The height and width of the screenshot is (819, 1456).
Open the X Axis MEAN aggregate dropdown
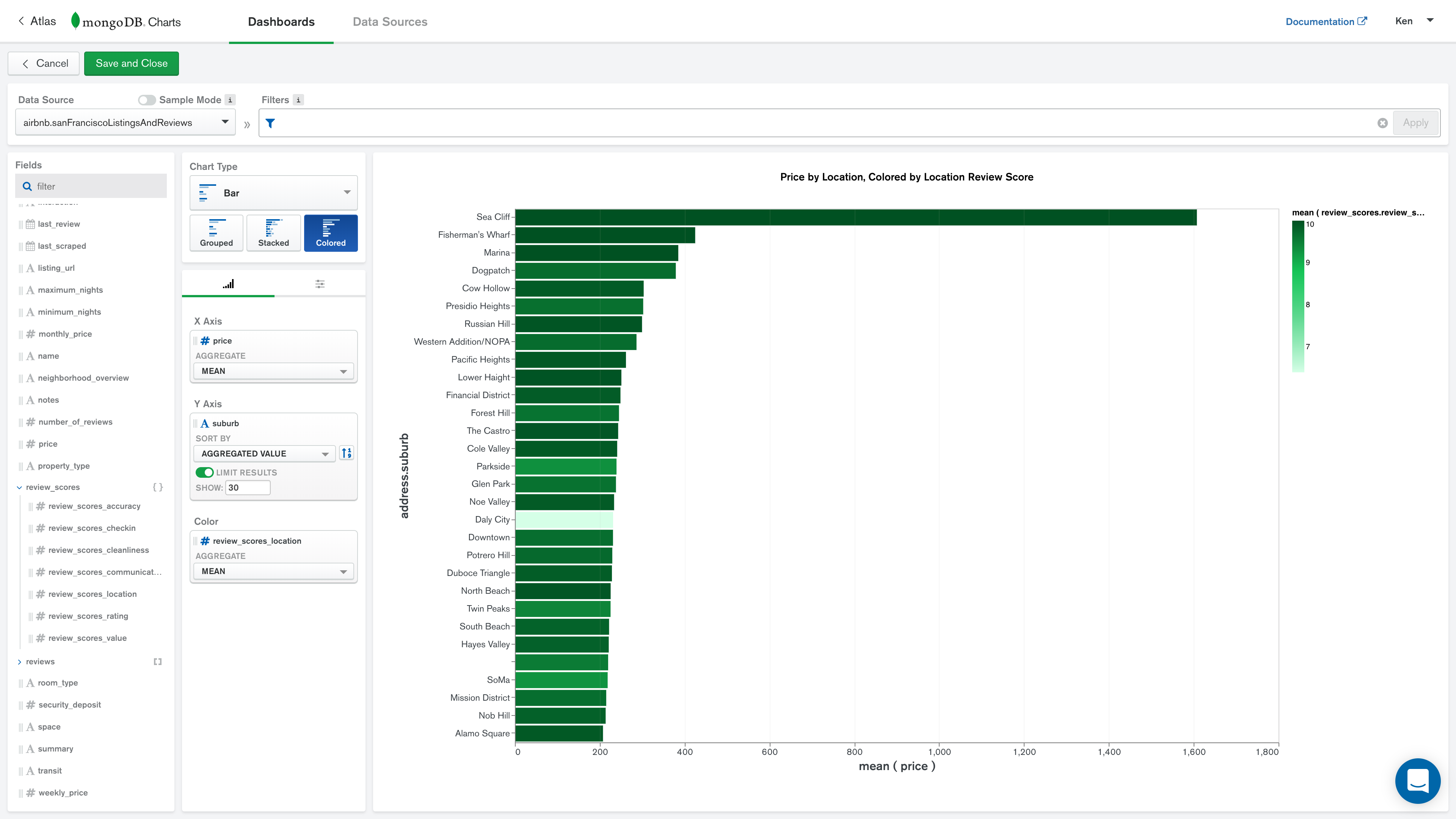point(273,371)
